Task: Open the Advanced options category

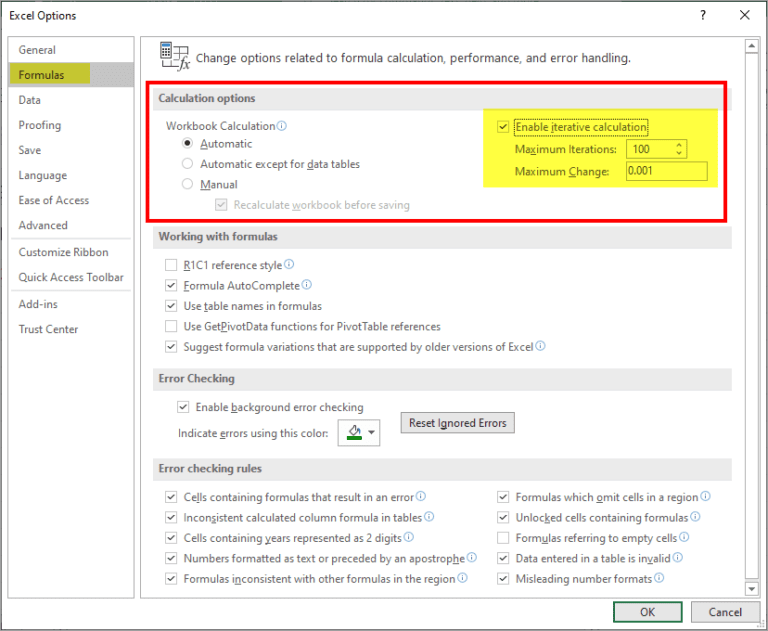Action: click(71, 225)
